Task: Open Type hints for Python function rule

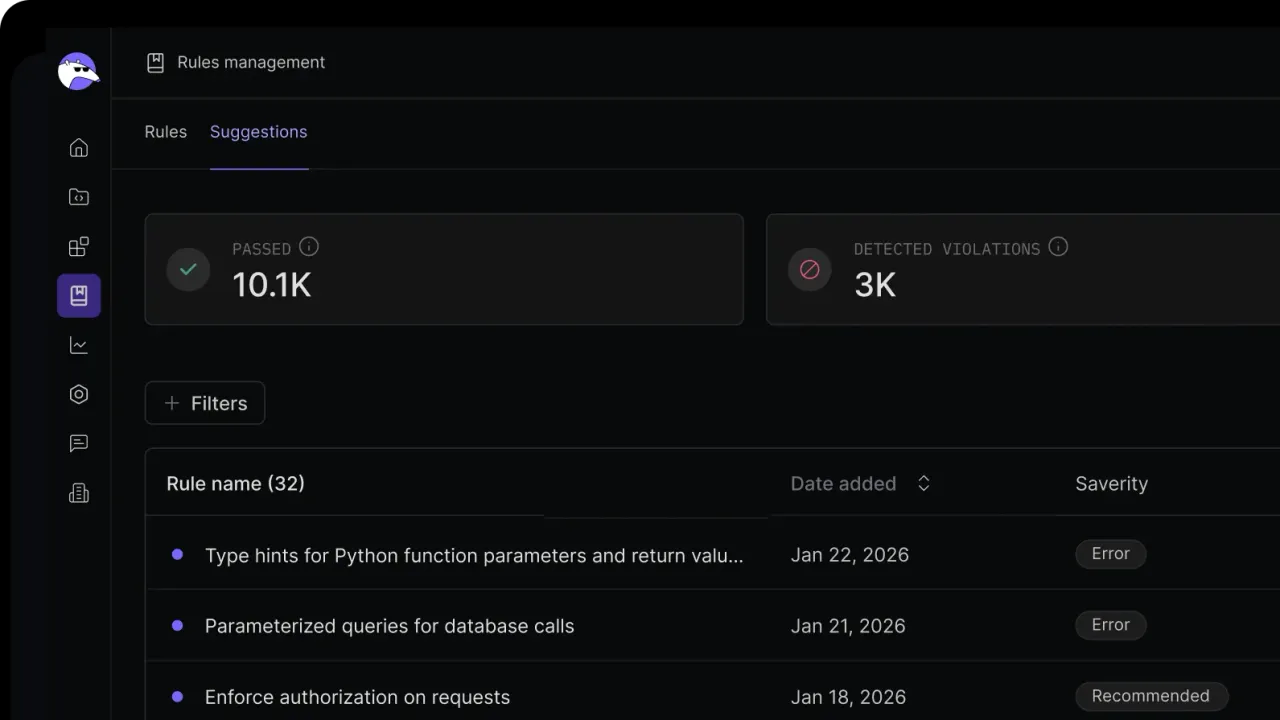Action: point(474,555)
